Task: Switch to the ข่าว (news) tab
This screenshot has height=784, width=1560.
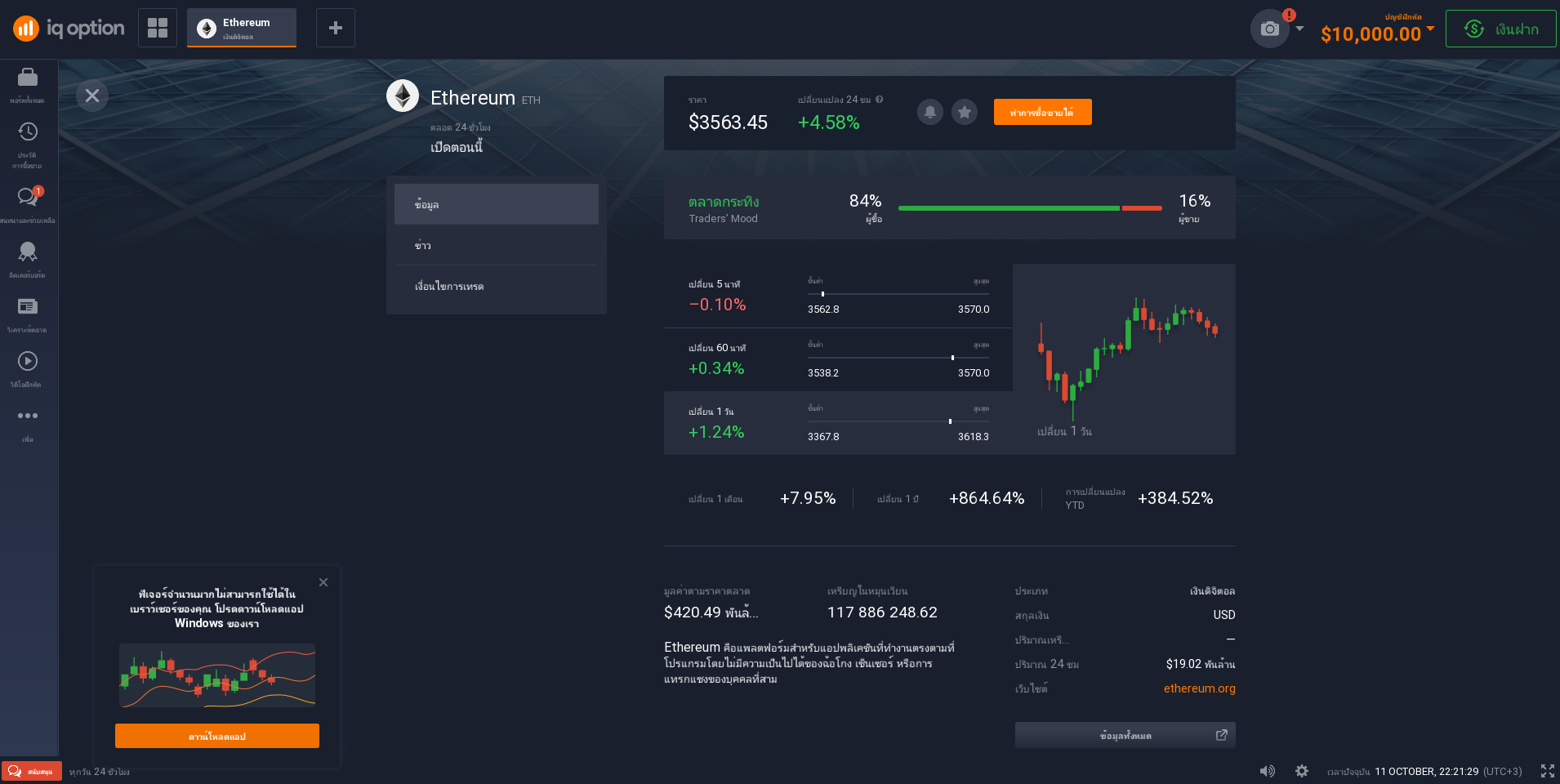Action: coord(496,245)
